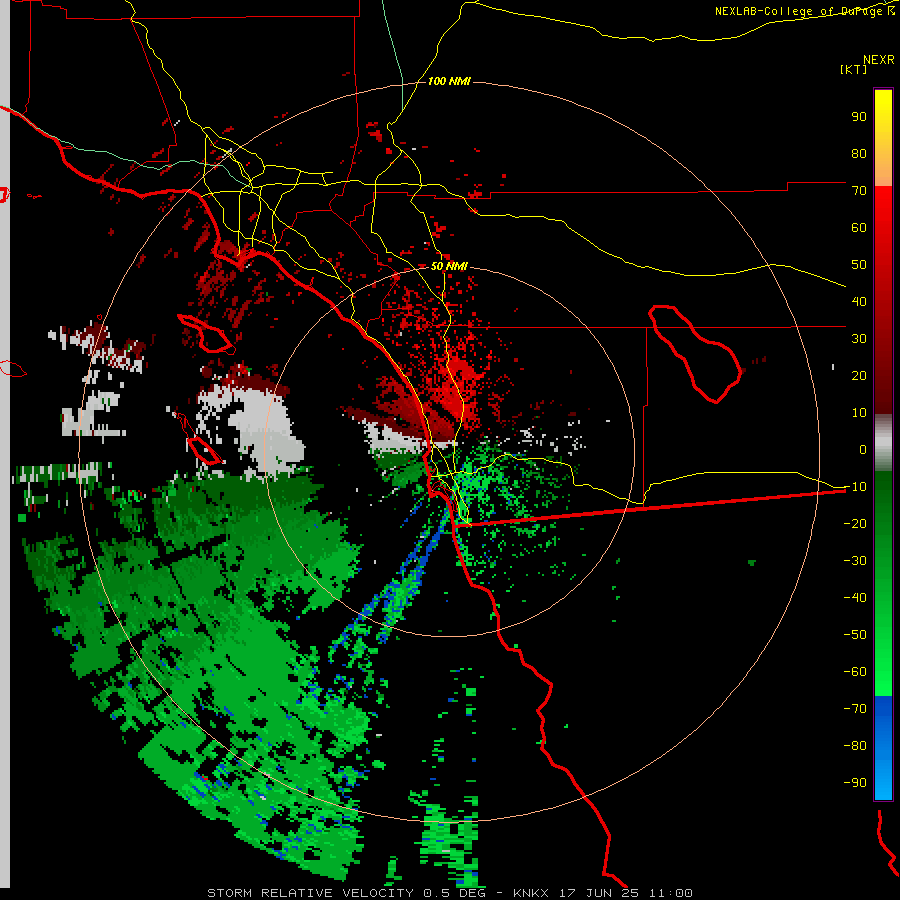Click the -10 value on velocity scale
Screen dimensions: 900x900
pyautogui.click(x=855, y=487)
